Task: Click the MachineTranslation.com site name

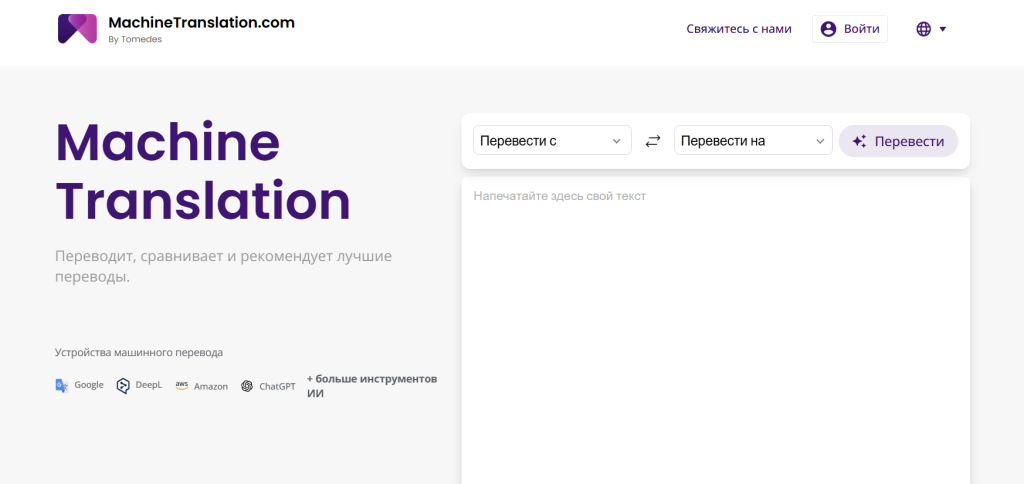Action: pos(201,22)
